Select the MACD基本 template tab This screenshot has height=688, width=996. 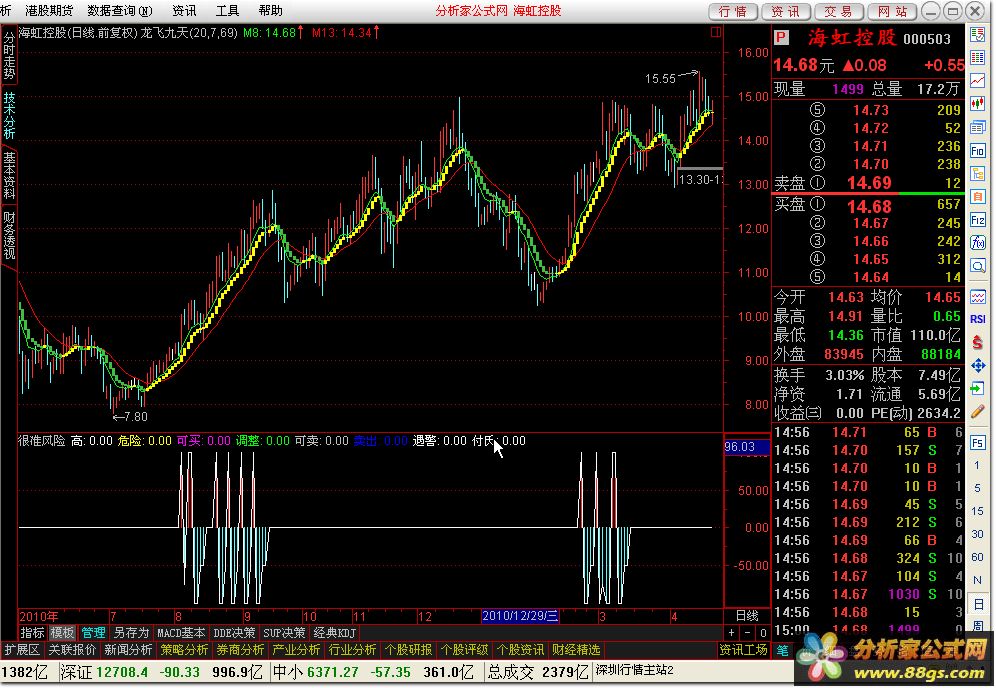[x=181, y=633]
